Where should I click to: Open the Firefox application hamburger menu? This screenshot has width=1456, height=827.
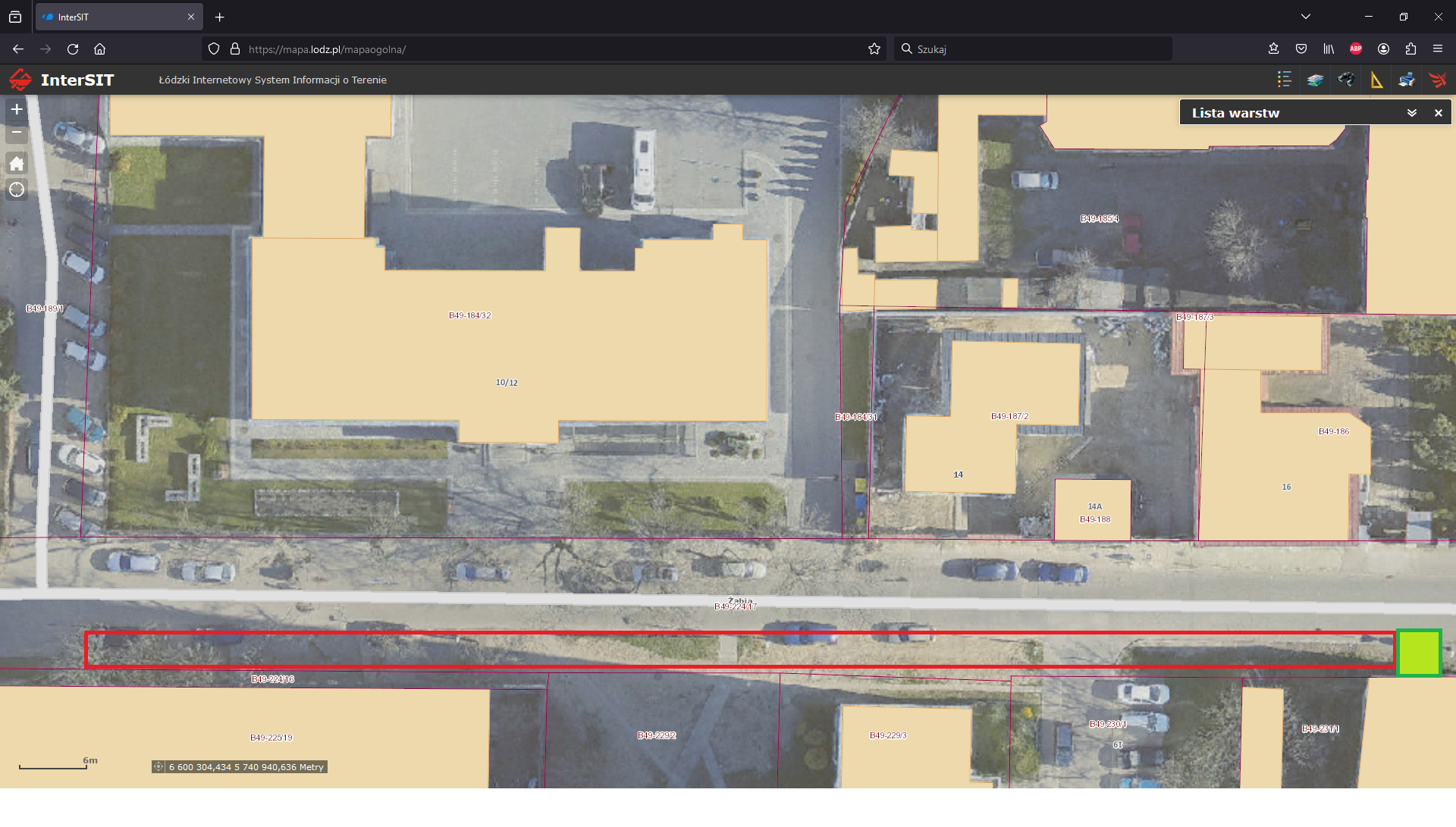[x=1438, y=49]
